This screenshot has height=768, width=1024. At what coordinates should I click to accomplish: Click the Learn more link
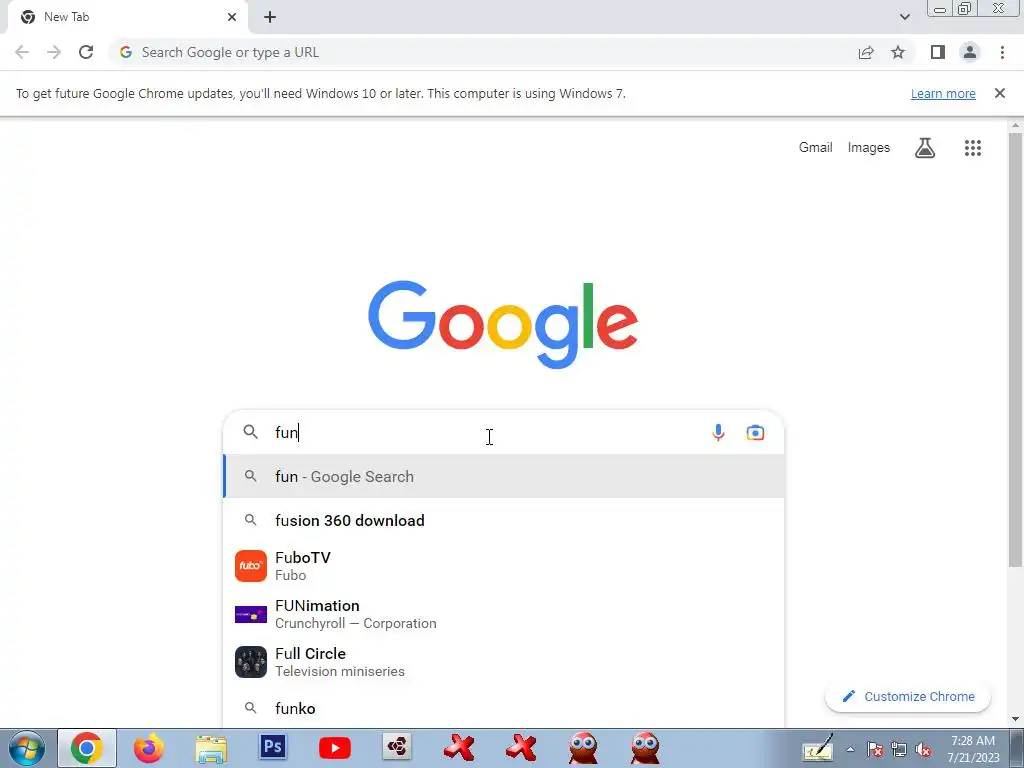point(943,93)
